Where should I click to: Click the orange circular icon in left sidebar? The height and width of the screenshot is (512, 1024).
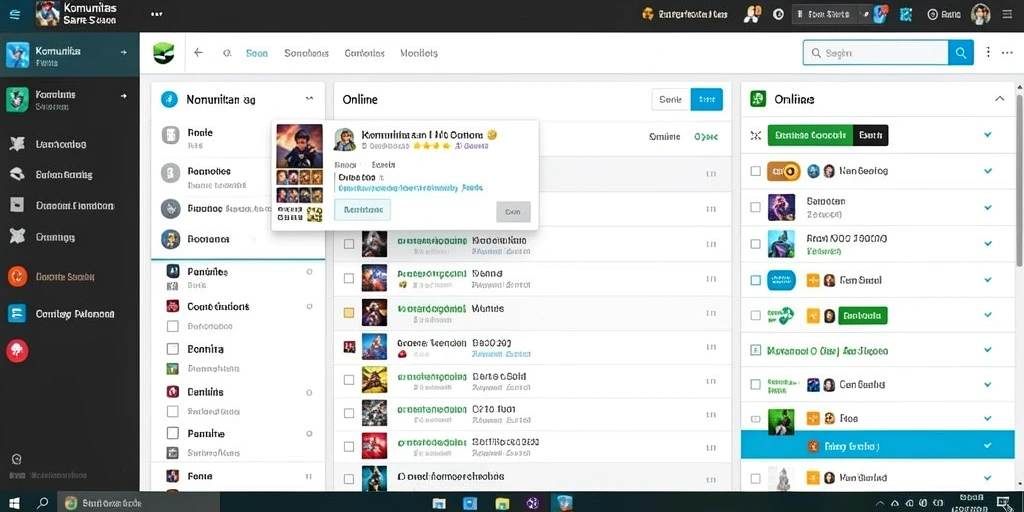[x=18, y=276]
